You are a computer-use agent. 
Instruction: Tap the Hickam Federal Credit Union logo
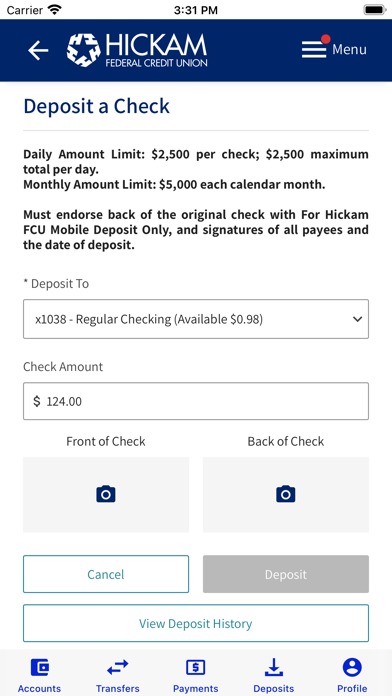click(137, 50)
